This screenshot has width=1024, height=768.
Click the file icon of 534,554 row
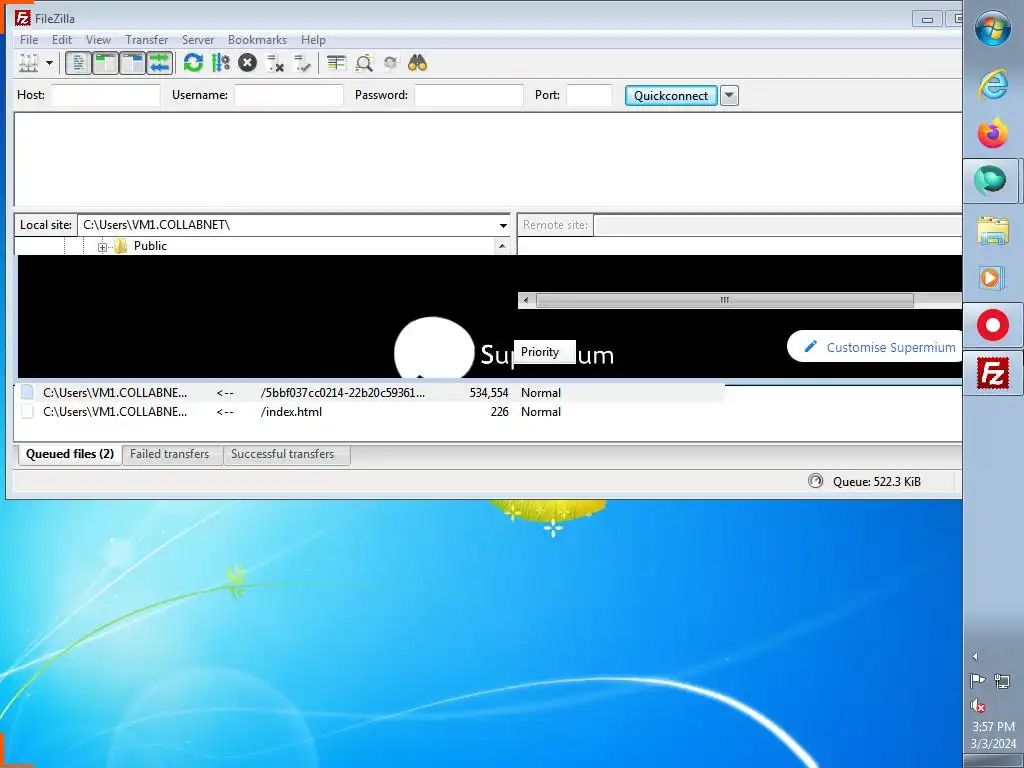click(27, 392)
